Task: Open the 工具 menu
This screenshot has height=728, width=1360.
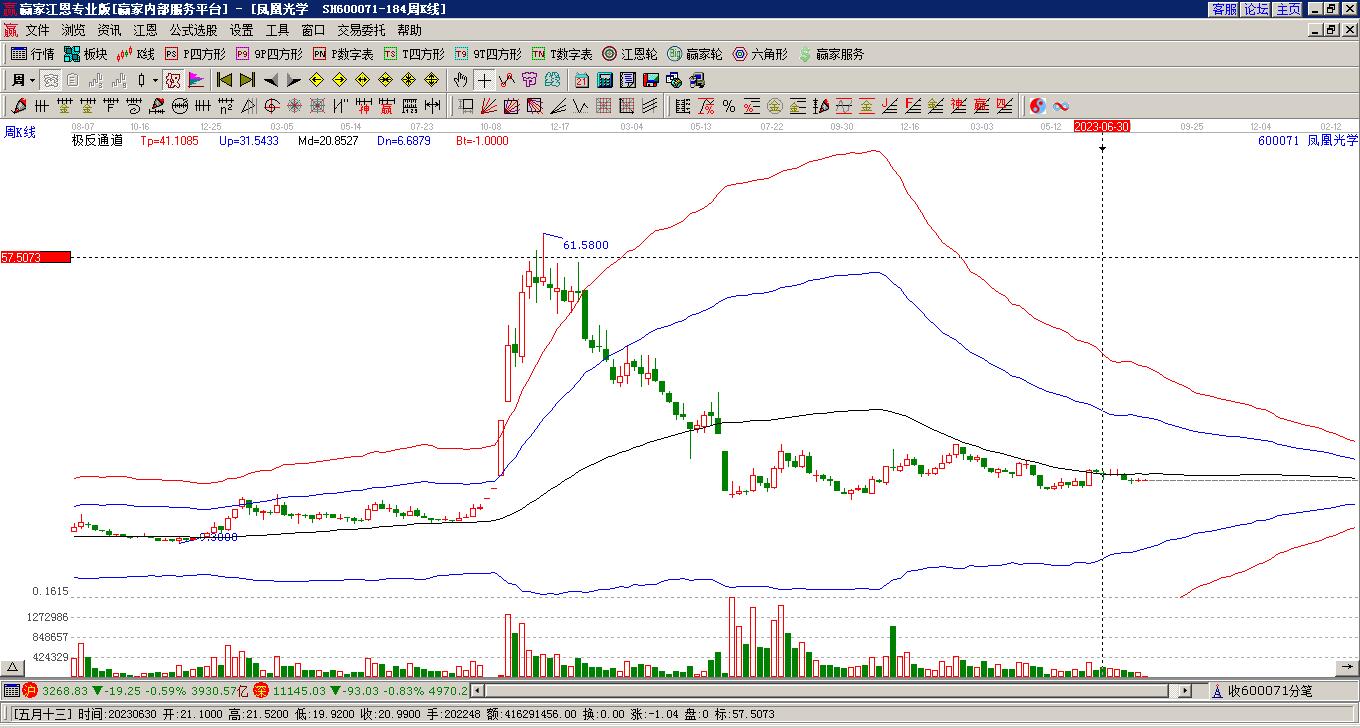Action: click(x=277, y=31)
